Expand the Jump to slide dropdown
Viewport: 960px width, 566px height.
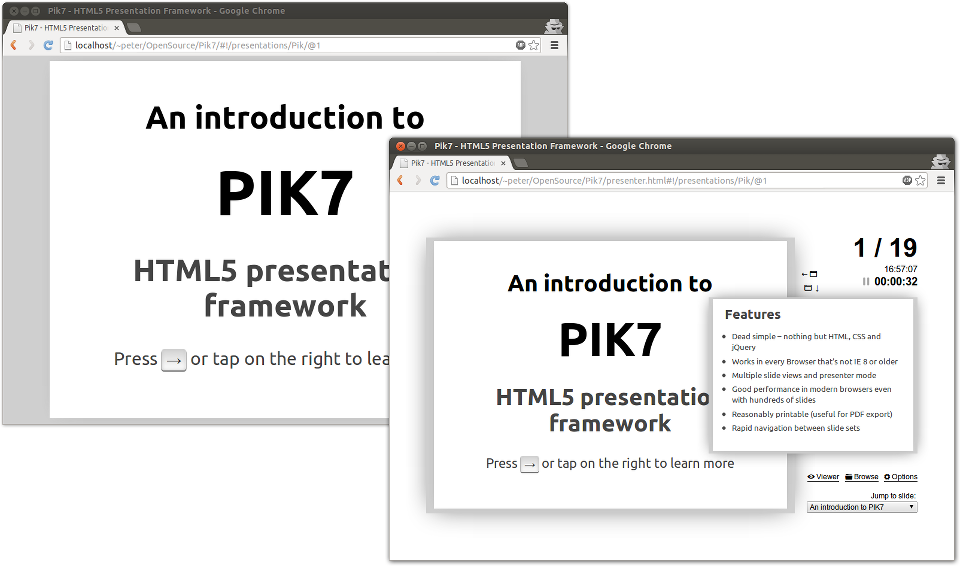(x=862, y=507)
